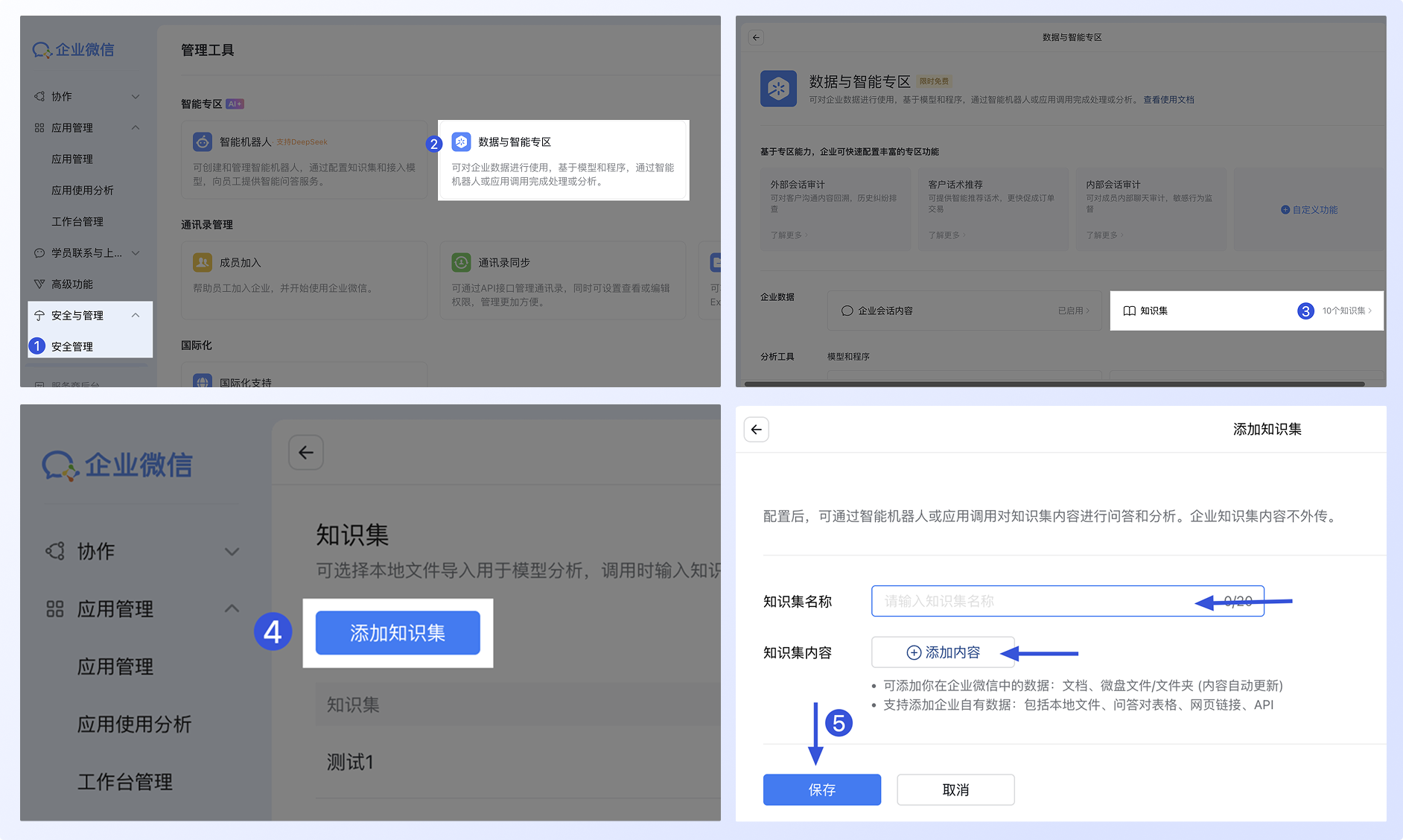Click the 客户话术推荐 card
Image resolution: width=1403 pixels, height=840 pixels.
[x=993, y=209]
